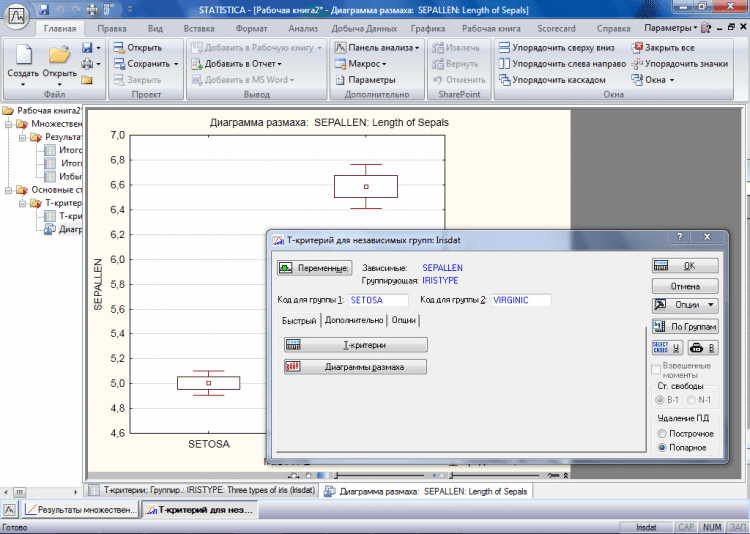This screenshot has height=534, width=750.
Task: Click the STATISTICA application orb button
Action: coord(17,17)
